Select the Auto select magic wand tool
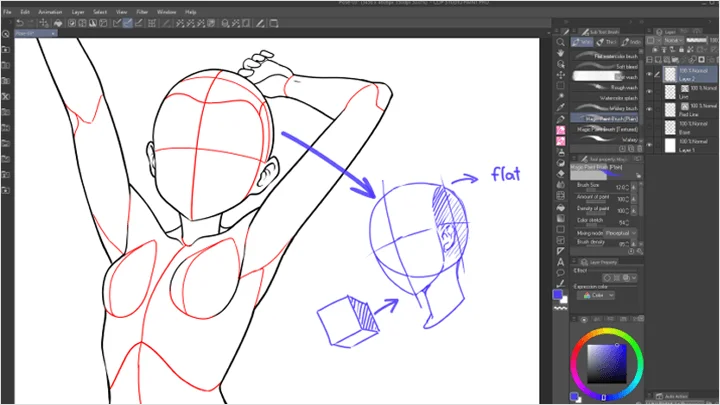This screenshot has width=720, height=405. click(561, 96)
